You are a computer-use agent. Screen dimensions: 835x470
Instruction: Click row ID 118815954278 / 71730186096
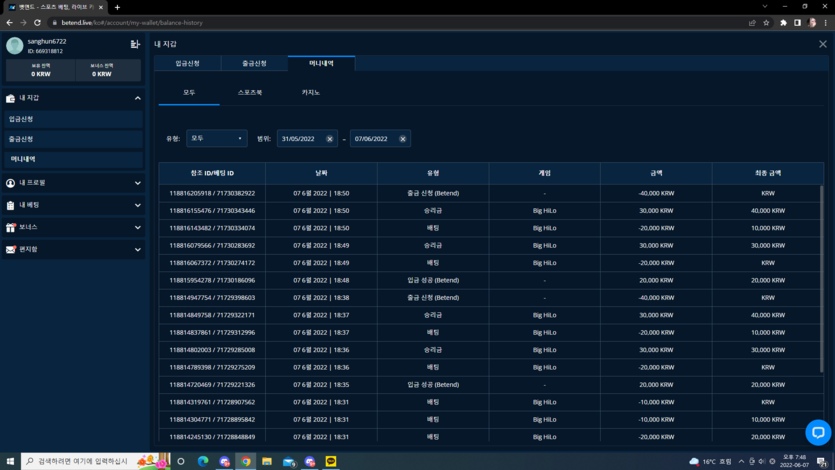pos(212,281)
